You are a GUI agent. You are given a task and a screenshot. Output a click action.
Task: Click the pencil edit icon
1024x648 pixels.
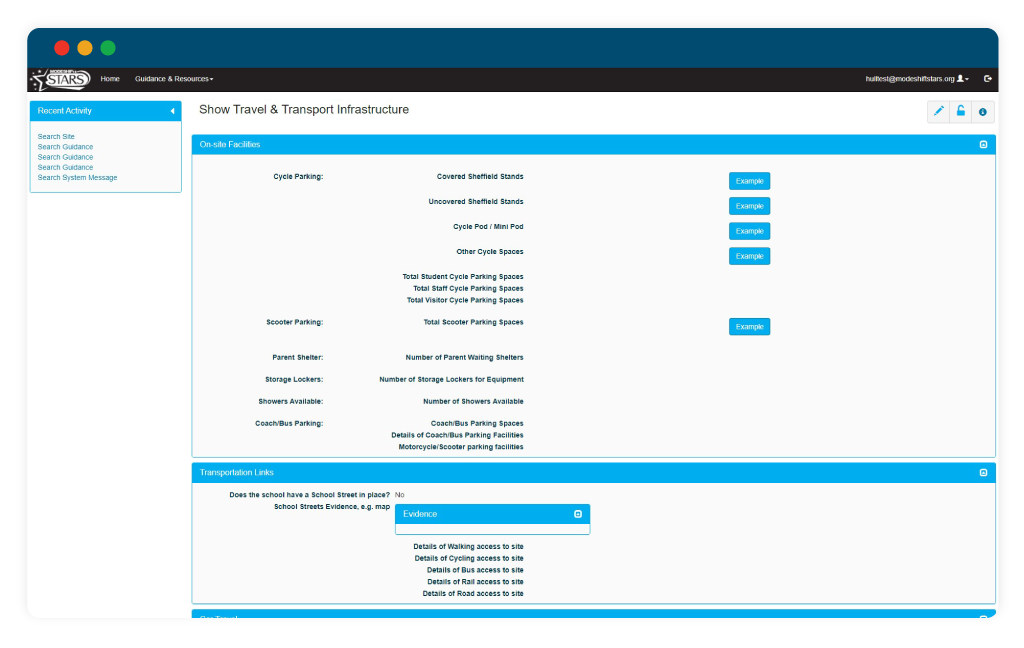click(938, 112)
